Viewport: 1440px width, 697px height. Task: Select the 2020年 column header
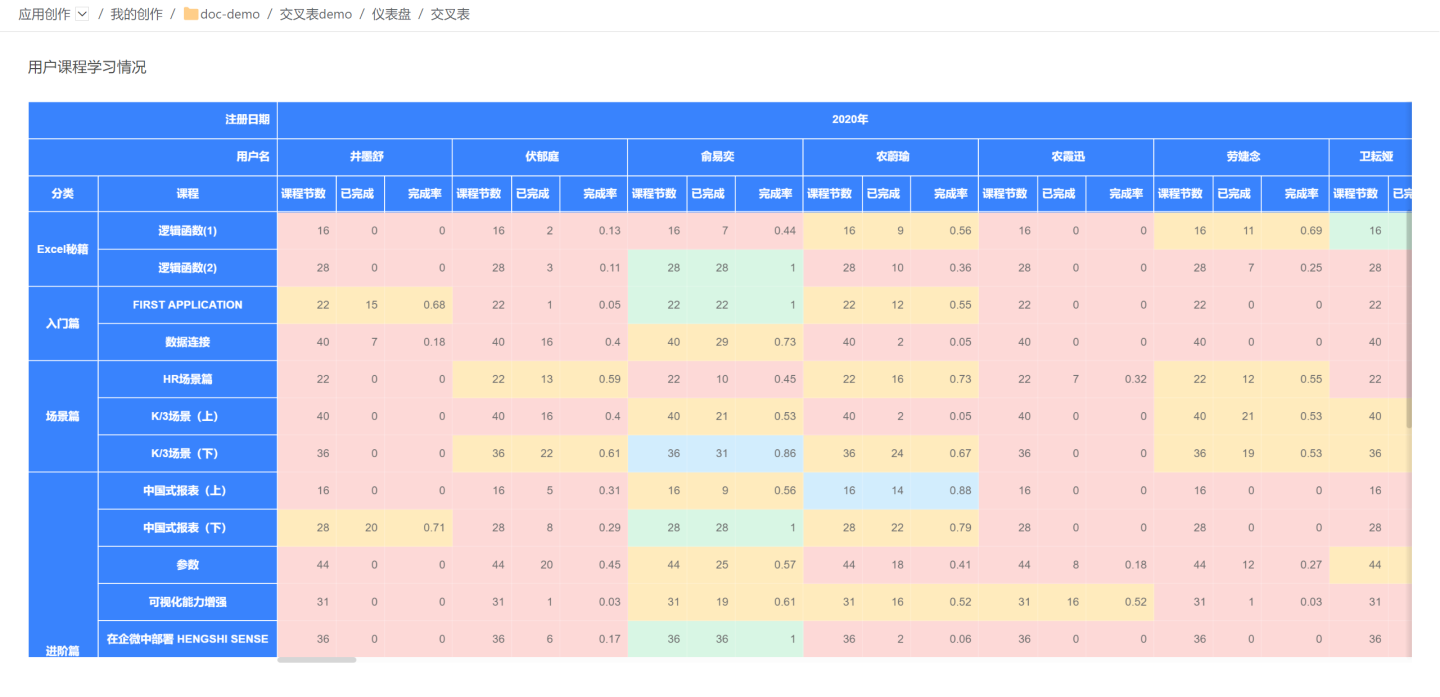click(x=849, y=120)
